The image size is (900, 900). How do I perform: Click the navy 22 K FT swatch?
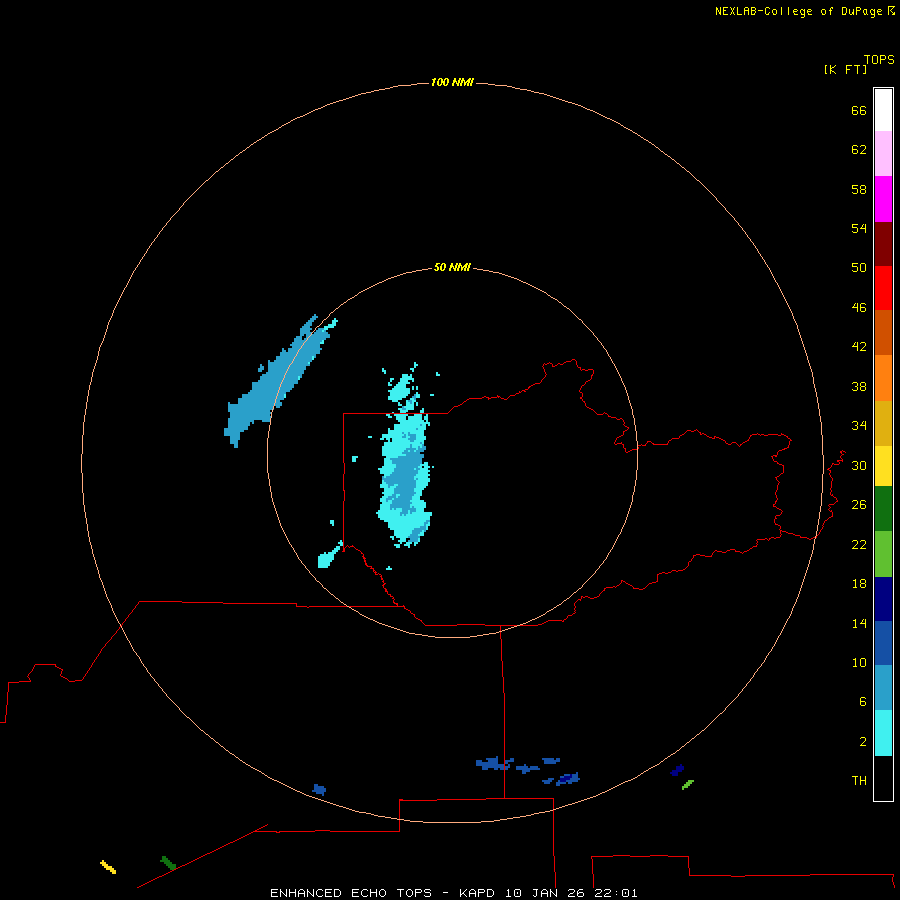coord(883,599)
